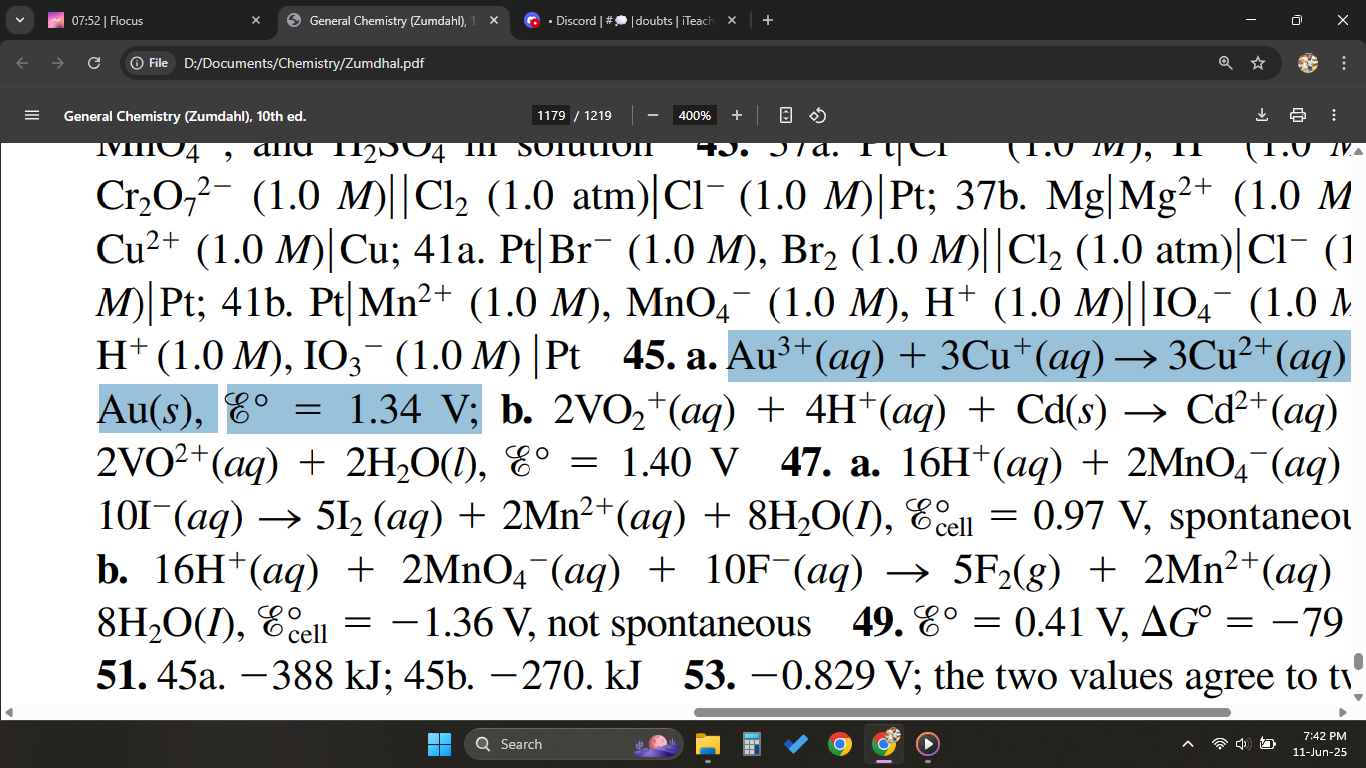Open the Windows Start menu
This screenshot has width=1366, height=768.
coord(440,744)
